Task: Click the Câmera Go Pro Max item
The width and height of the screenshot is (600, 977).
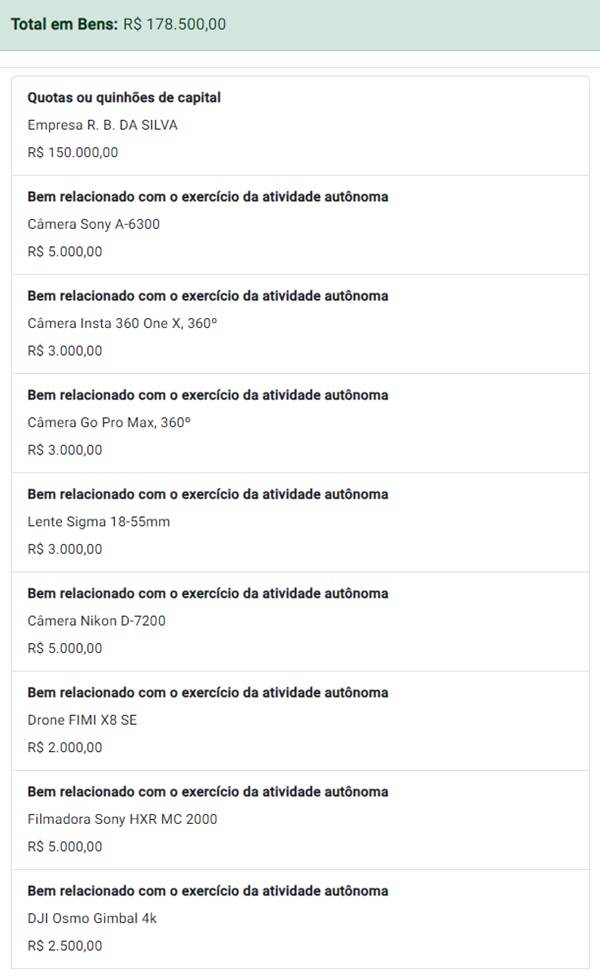Action: [x=109, y=422]
